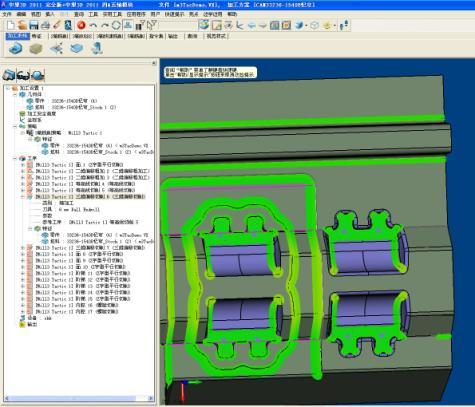This screenshot has width=475, height=407.
Task: Click the tree panel horizontal scrollbar
Action: point(78,398)
